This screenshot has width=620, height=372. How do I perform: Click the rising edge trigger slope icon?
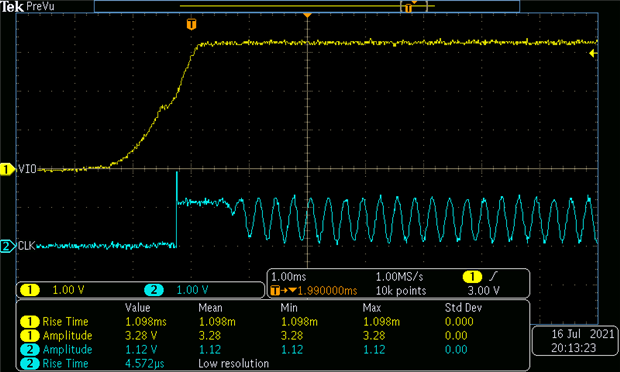pyautogui.click(x=493, y=276)
